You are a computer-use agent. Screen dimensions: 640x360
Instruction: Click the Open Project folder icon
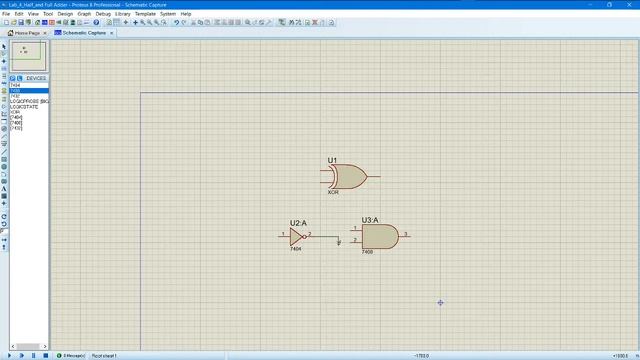click(x=13, y=22)
